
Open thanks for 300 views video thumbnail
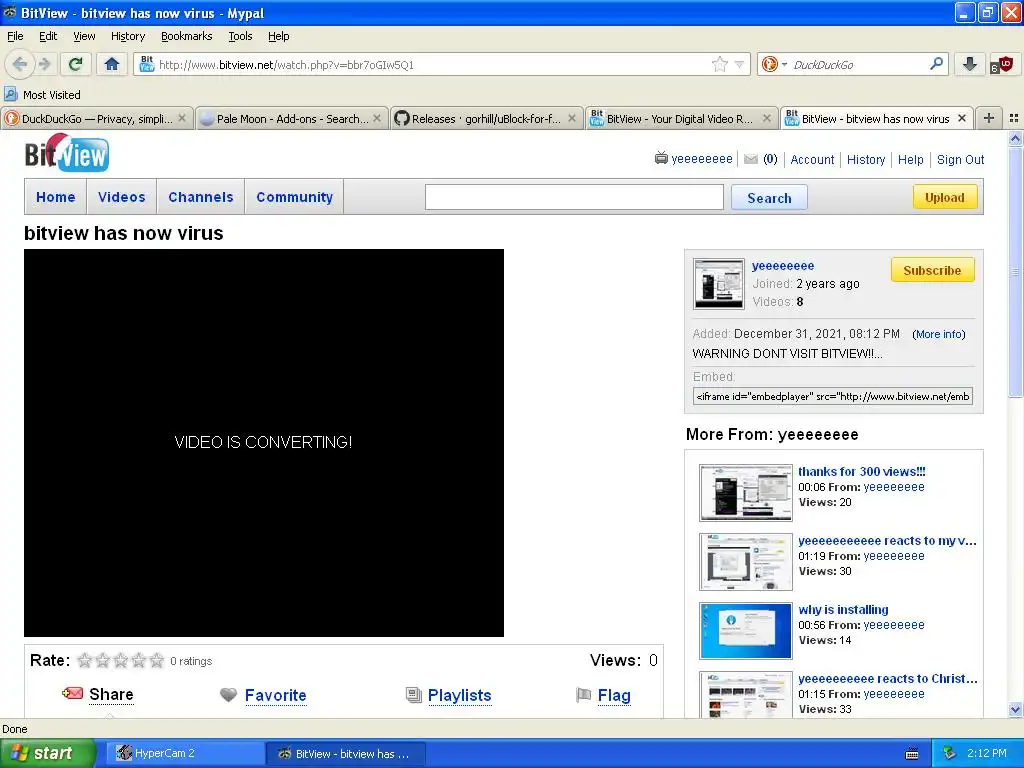click(x=745, y=492)
